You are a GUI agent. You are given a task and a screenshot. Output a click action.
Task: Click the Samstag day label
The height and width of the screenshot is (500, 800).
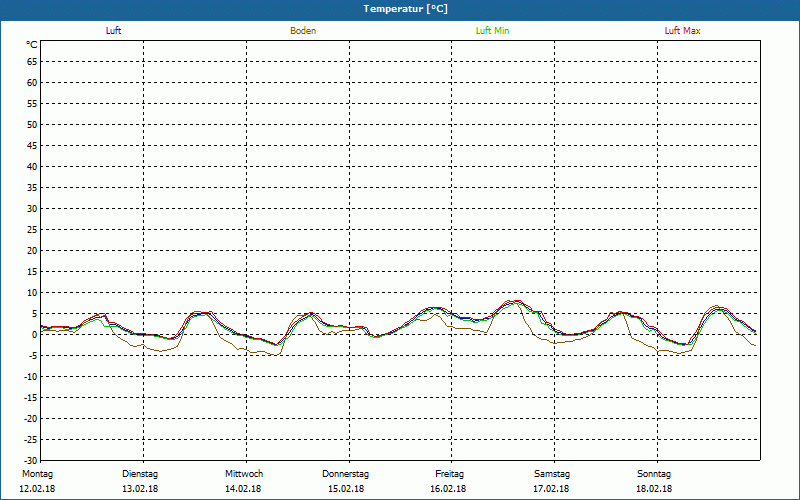552,474
